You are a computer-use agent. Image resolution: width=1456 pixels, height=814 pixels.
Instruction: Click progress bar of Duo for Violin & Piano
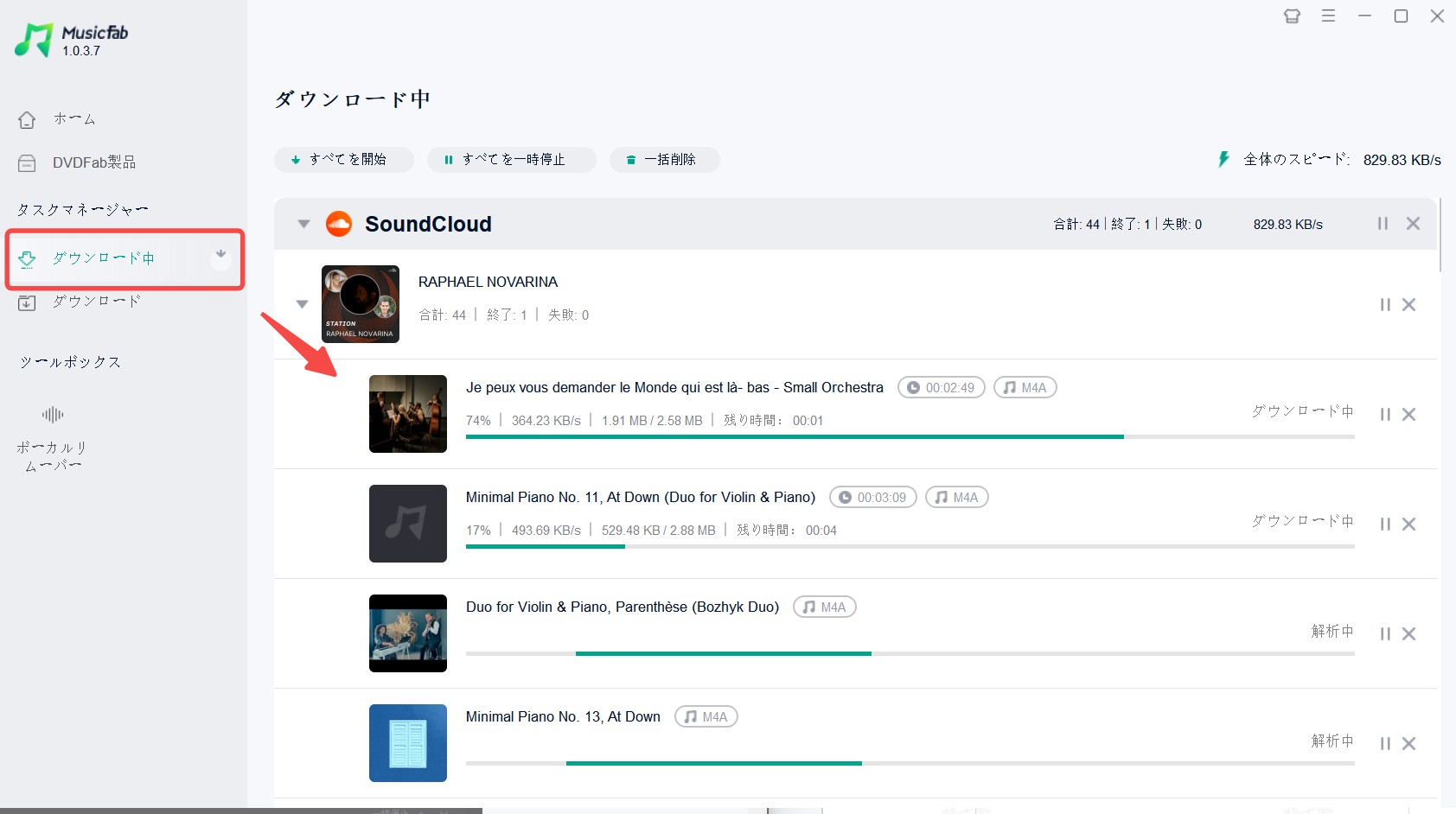[x=910, y=654]
